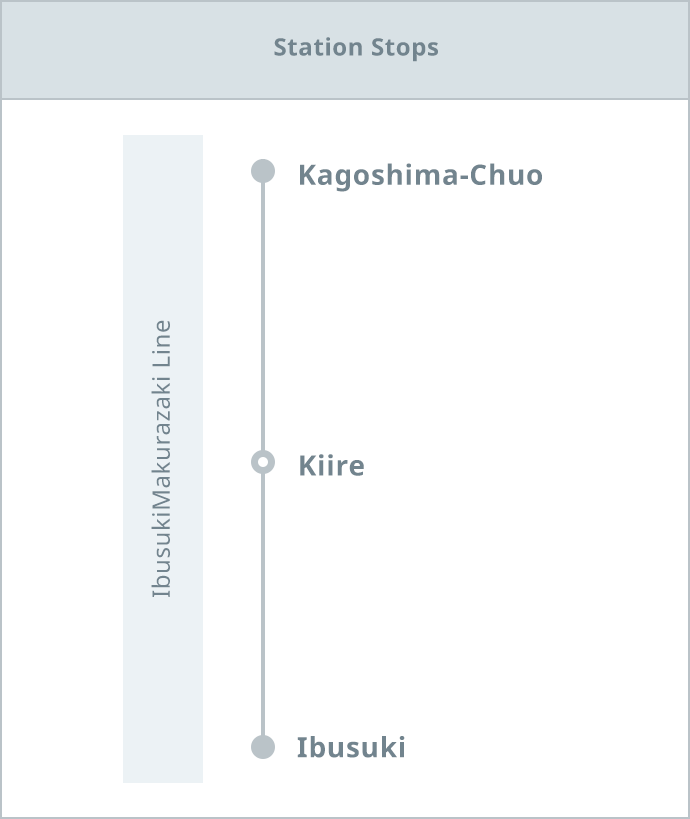This screenshot has height=819, width=690.
Task: Select the Kagoshima-Chuo station name
Action: (x=420, y=176)
